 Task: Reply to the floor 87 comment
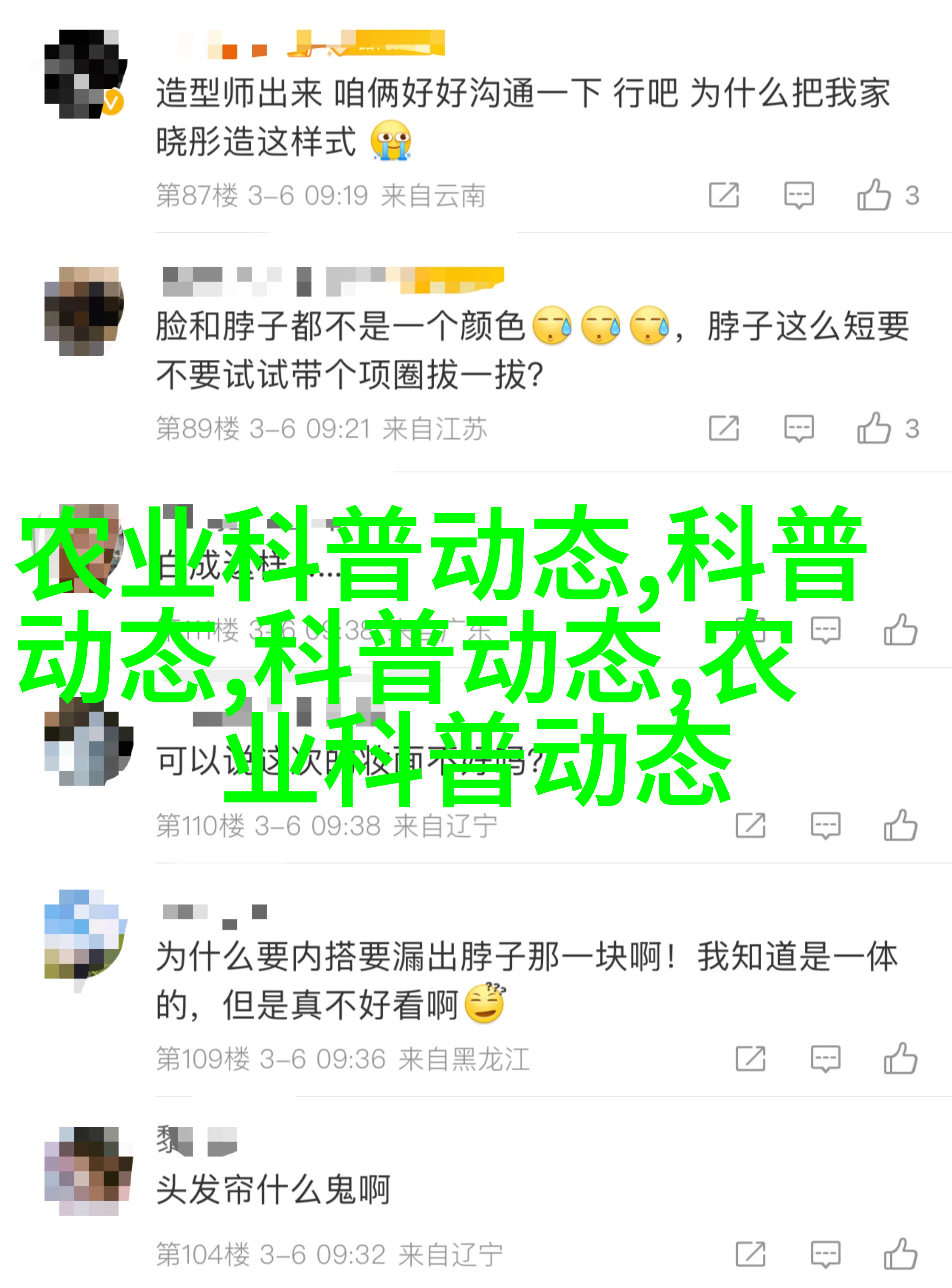(799, 195)
